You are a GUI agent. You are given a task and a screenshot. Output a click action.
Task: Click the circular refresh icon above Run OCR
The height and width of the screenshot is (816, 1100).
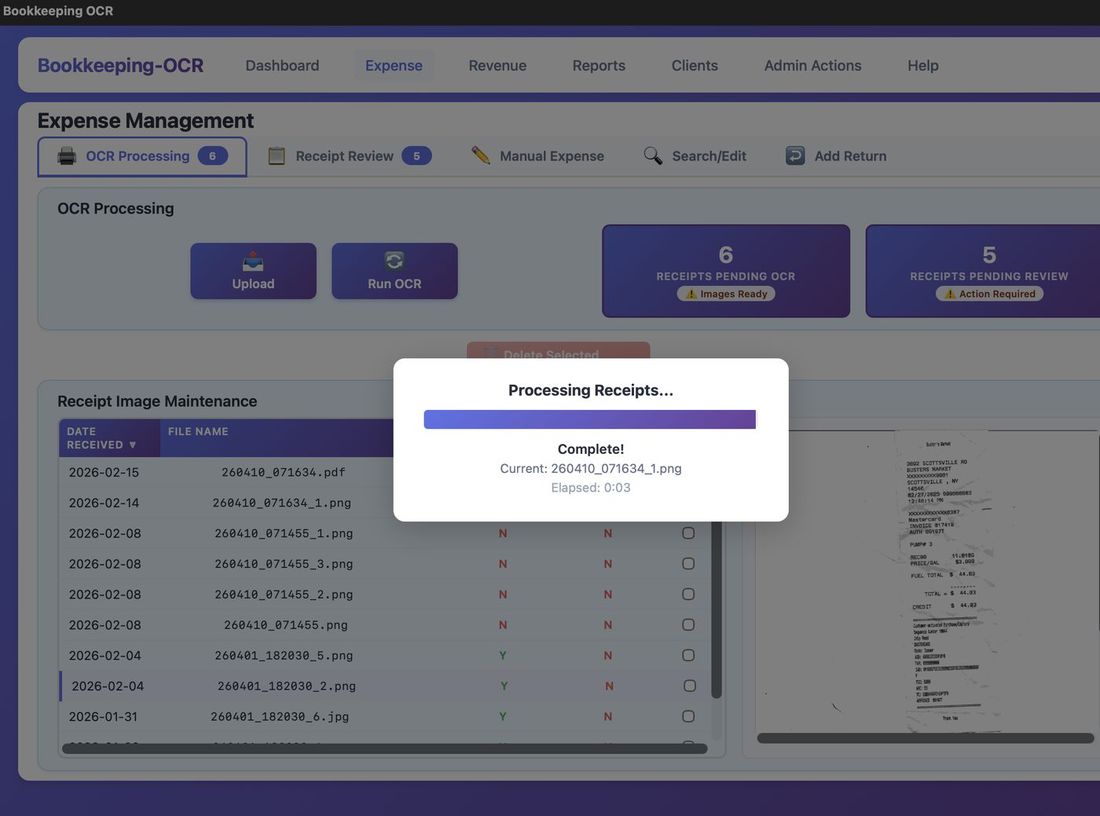[x=394, y=259]
